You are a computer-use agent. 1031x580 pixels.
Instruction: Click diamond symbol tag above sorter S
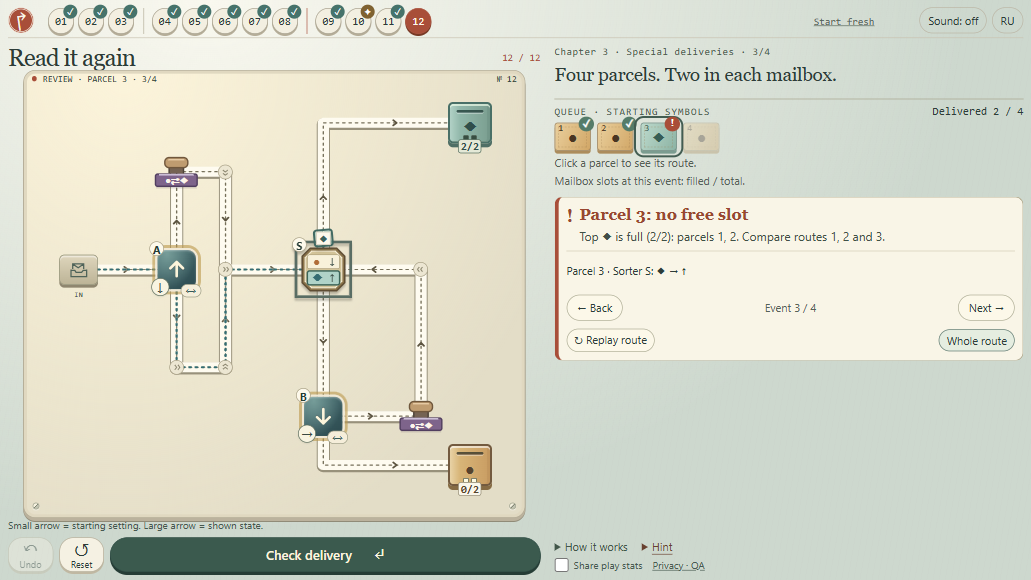coord(323,237)
